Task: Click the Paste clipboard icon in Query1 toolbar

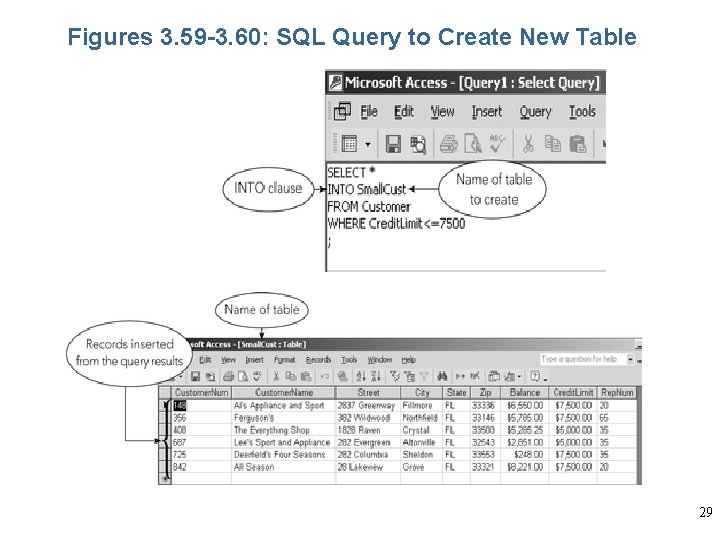Action: coord(578,144)
